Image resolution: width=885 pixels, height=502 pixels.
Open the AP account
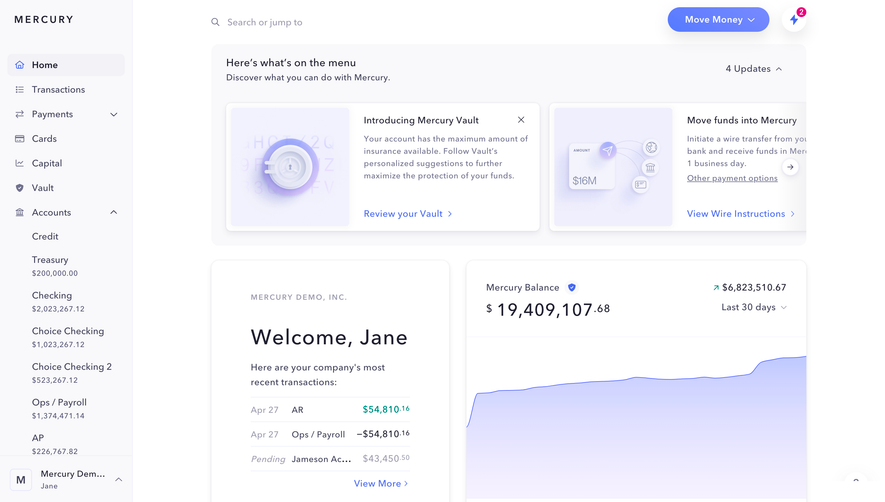pyautogui.click(x=55, y=444)
